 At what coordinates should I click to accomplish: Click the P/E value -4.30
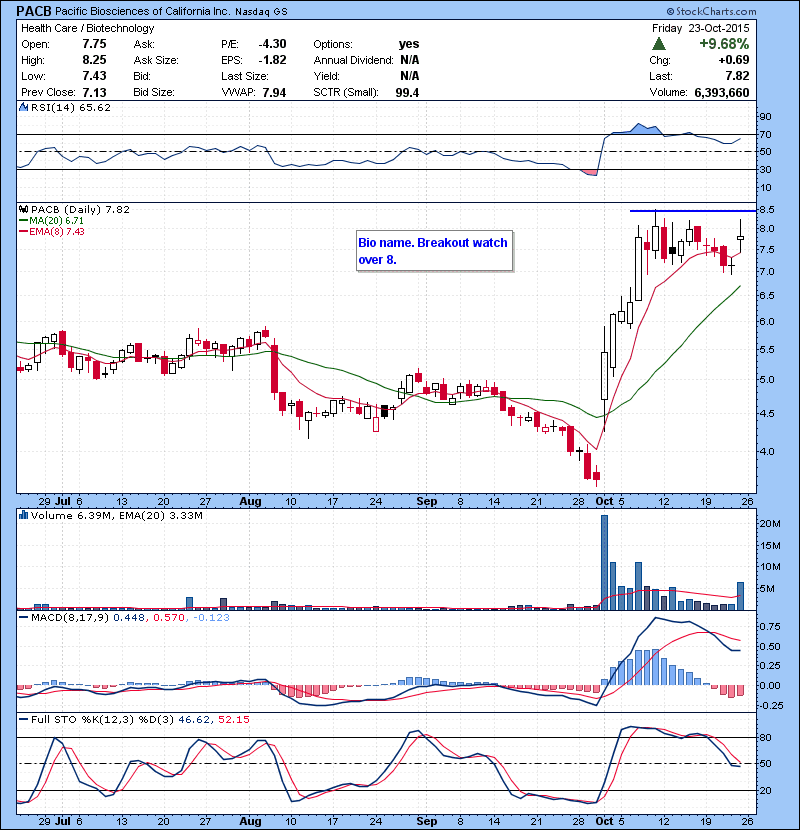[272, 44]
